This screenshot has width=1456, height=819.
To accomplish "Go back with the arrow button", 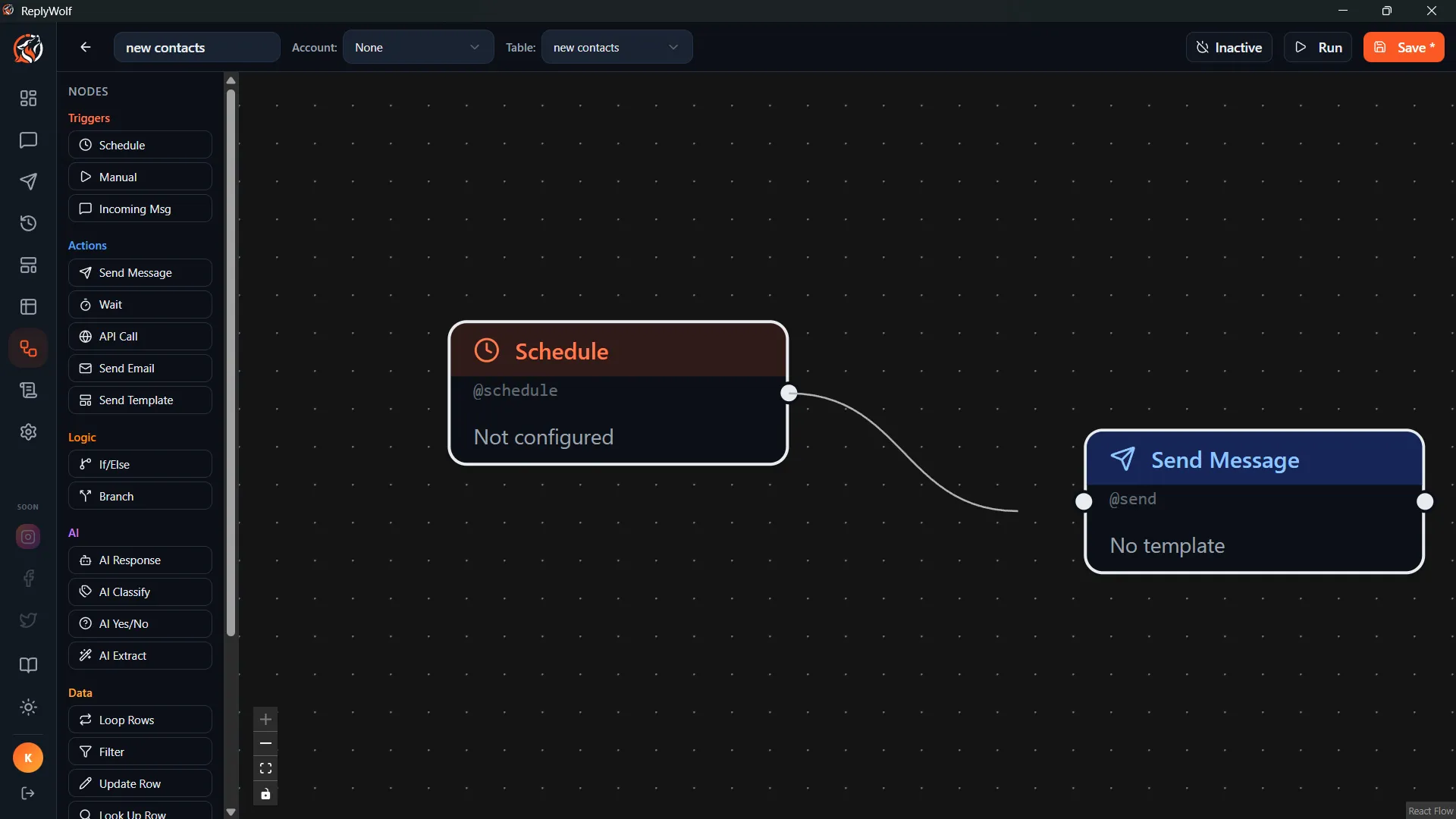I will (86, 47).
